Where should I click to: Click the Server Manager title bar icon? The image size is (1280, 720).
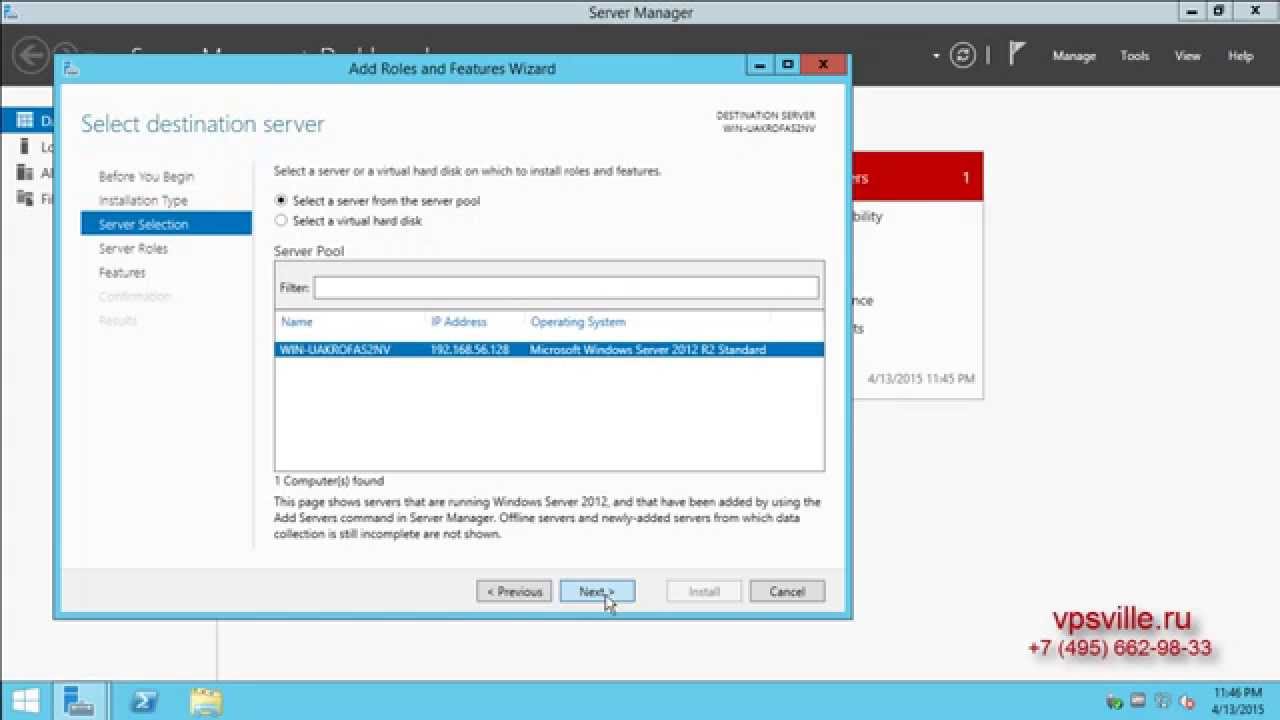[10, 11]
